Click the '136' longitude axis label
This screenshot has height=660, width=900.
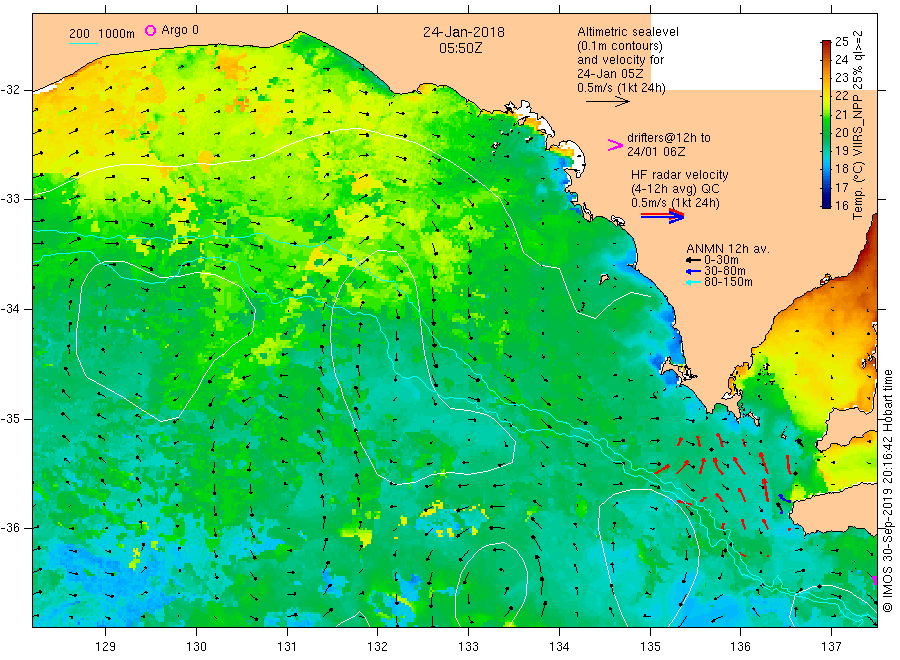[x=740, y=646]
